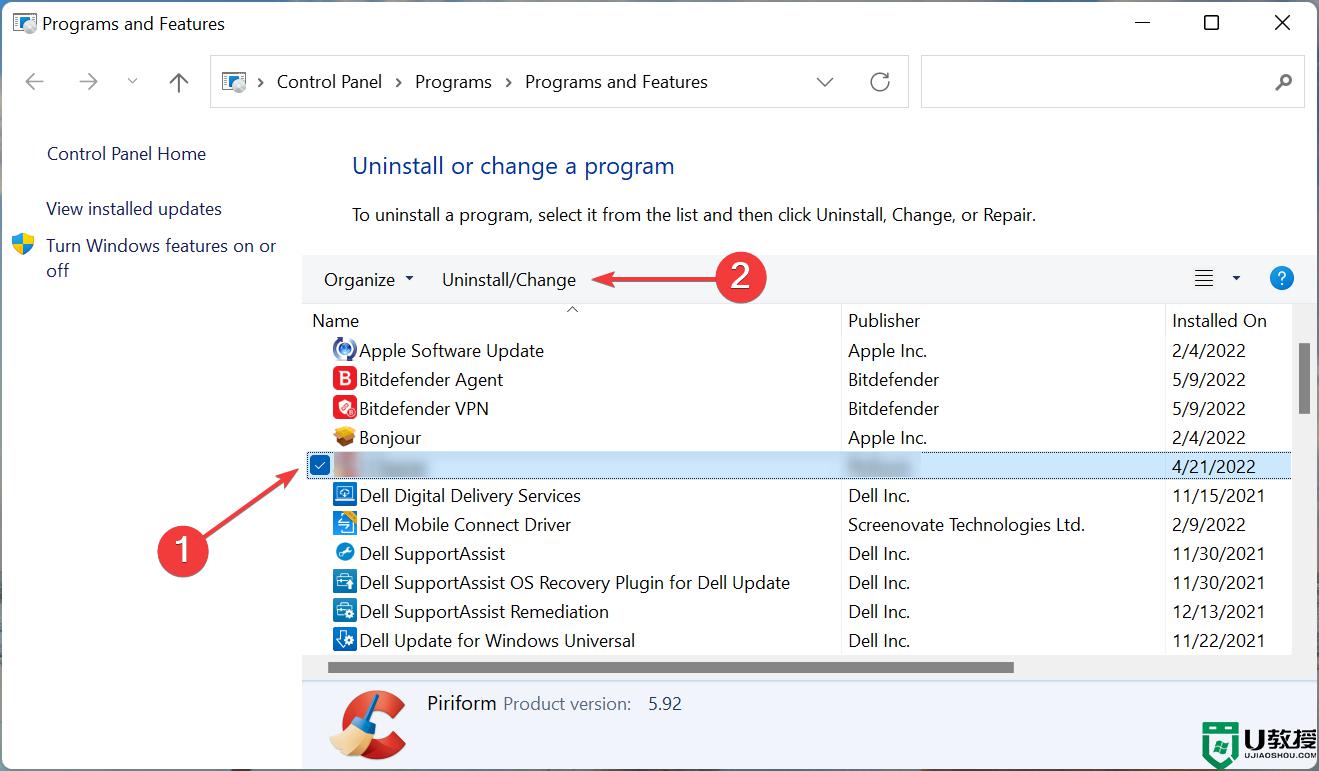Click Uninstall/Change in the toolbar
Screen dimensions: 1319x771
pyautogui.click(x=509, y=279)
